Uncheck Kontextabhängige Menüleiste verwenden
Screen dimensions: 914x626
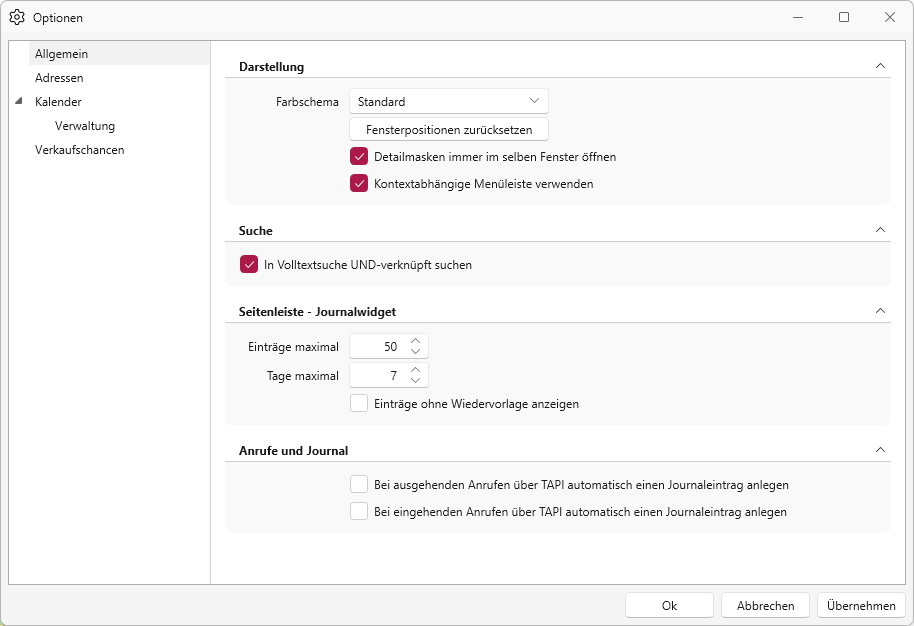click(359, 184)
